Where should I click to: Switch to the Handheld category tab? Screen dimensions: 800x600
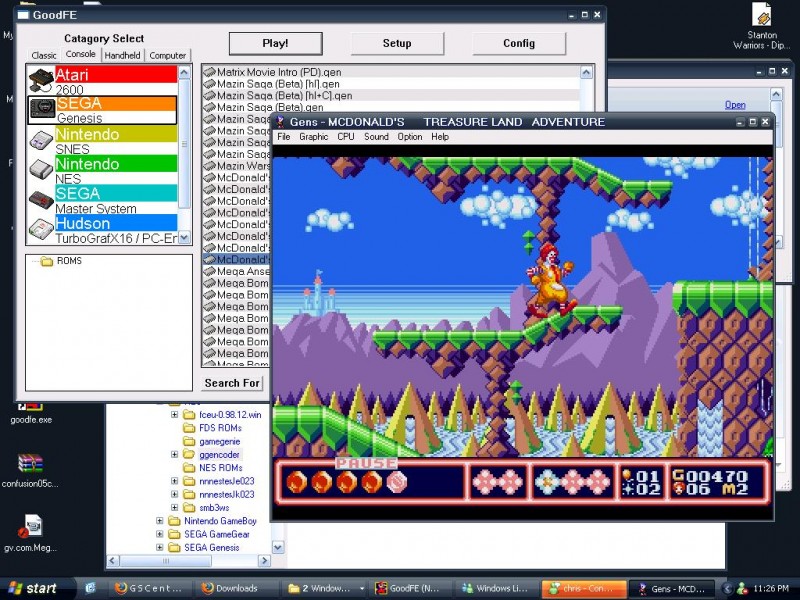tap(122, 56)
